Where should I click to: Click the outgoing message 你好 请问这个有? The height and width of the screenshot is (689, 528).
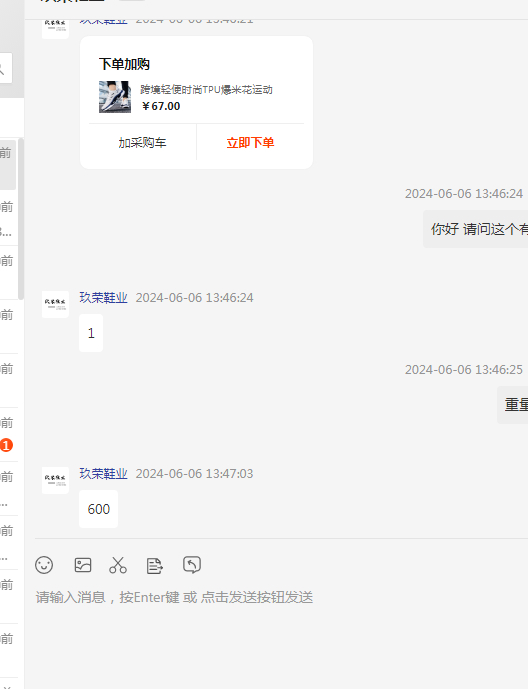pyautogui.click(x=476, y=229)
